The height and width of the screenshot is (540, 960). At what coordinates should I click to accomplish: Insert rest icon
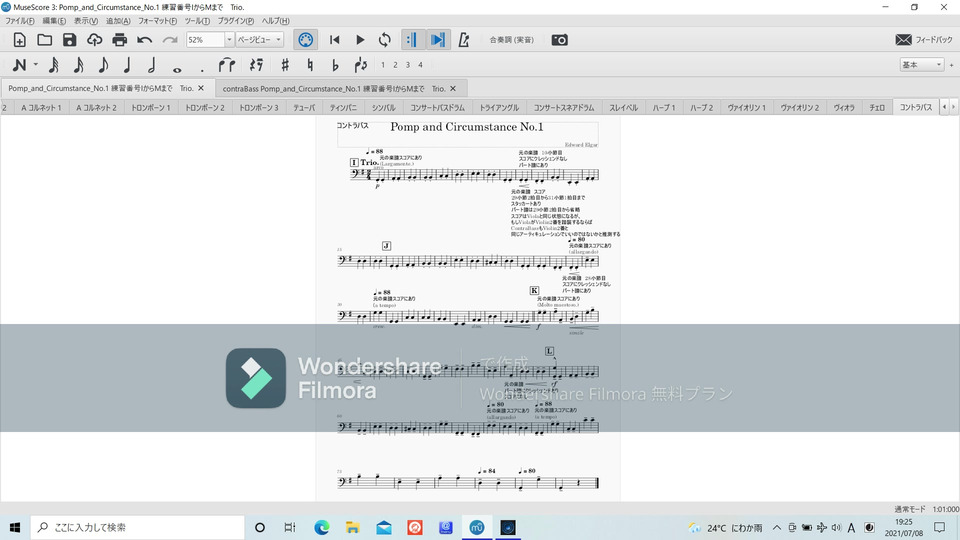click(257, 65)
